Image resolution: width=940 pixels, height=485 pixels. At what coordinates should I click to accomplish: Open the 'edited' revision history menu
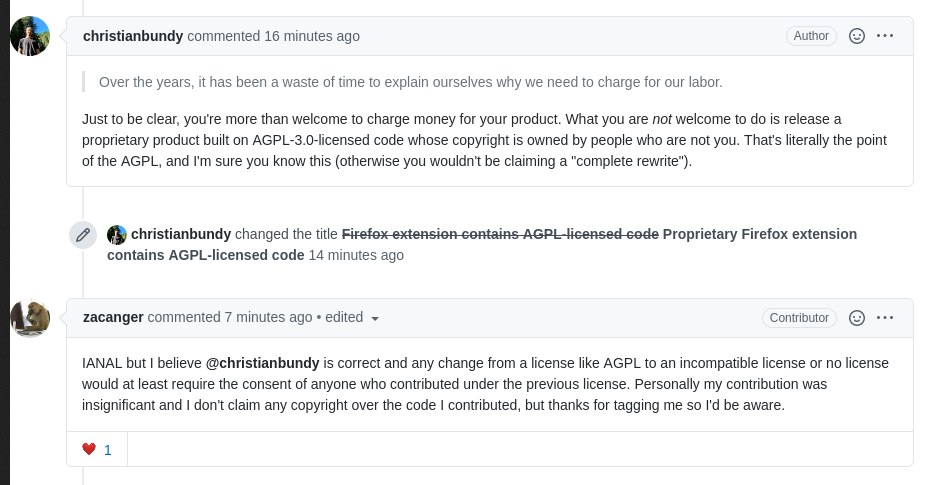coord(344,317)
